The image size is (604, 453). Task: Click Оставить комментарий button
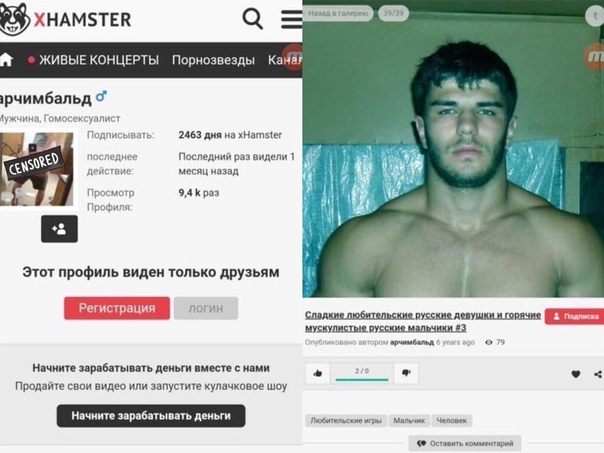465,443
